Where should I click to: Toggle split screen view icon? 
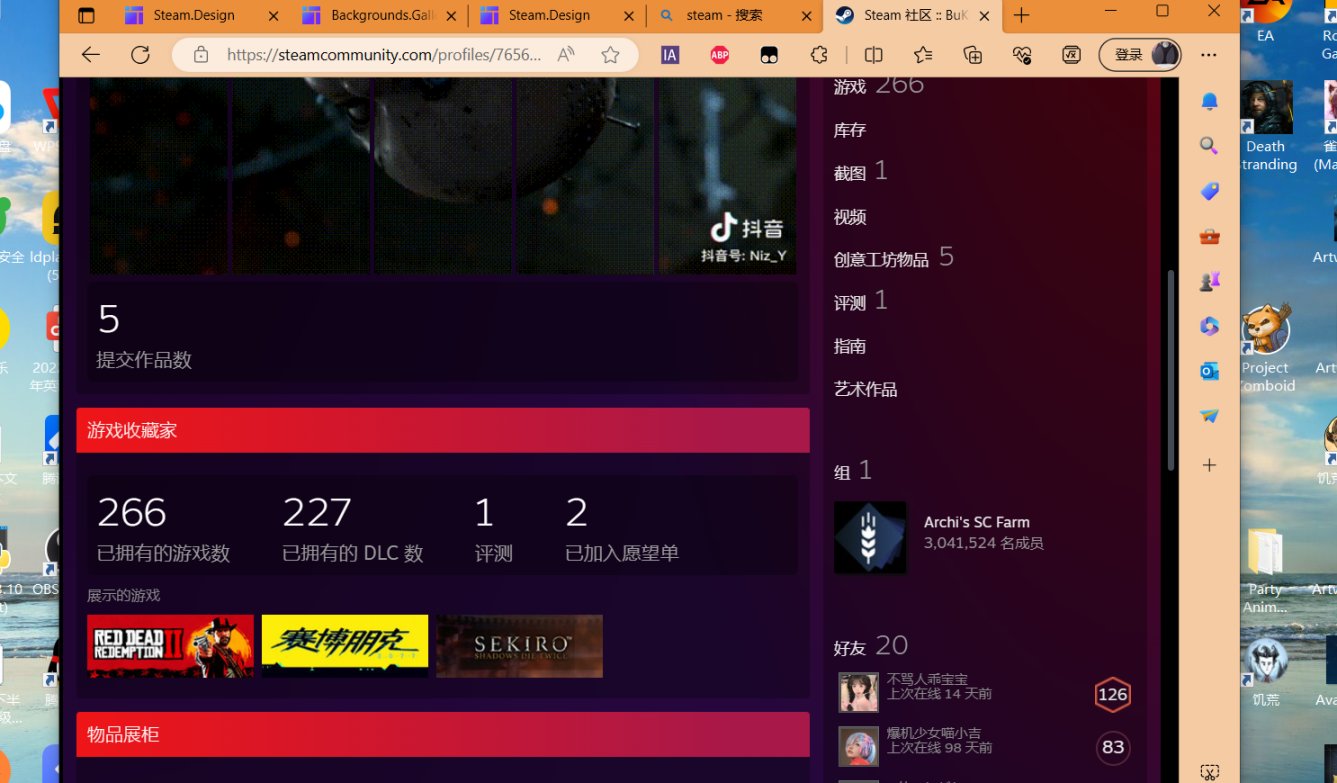(x=873, y=55)
